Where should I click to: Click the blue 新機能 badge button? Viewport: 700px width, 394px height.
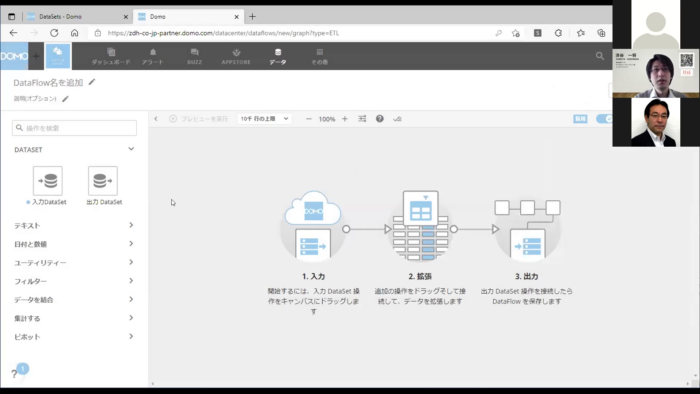coord(580,119)
